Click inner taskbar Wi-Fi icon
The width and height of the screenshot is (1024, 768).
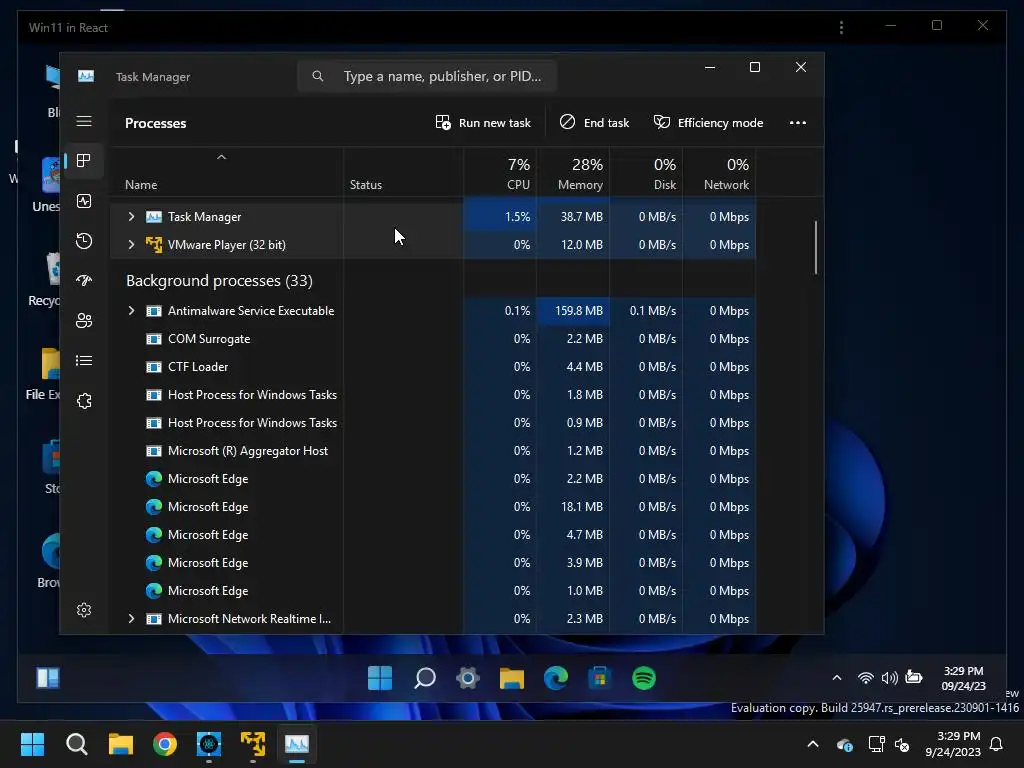(x=865, y=678)
